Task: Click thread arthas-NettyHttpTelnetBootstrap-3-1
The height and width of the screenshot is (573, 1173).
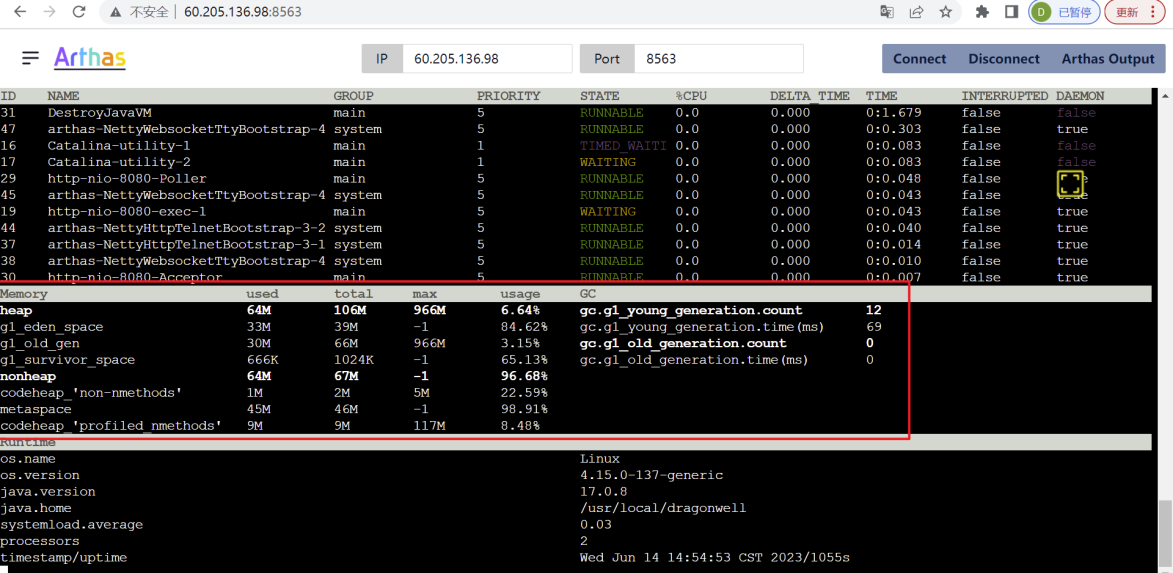Action: (187, 244)
